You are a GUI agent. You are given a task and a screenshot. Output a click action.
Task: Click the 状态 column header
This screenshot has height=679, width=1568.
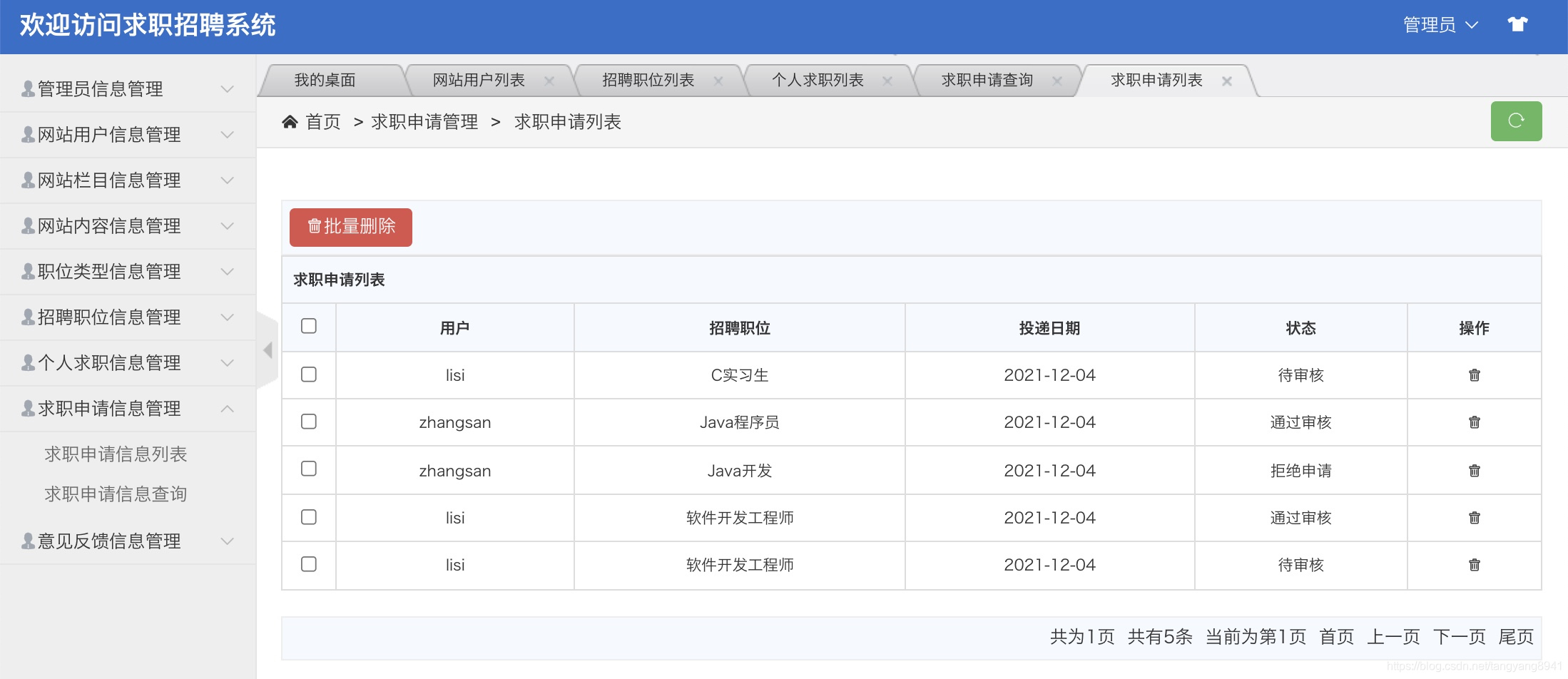(1301, 328)
